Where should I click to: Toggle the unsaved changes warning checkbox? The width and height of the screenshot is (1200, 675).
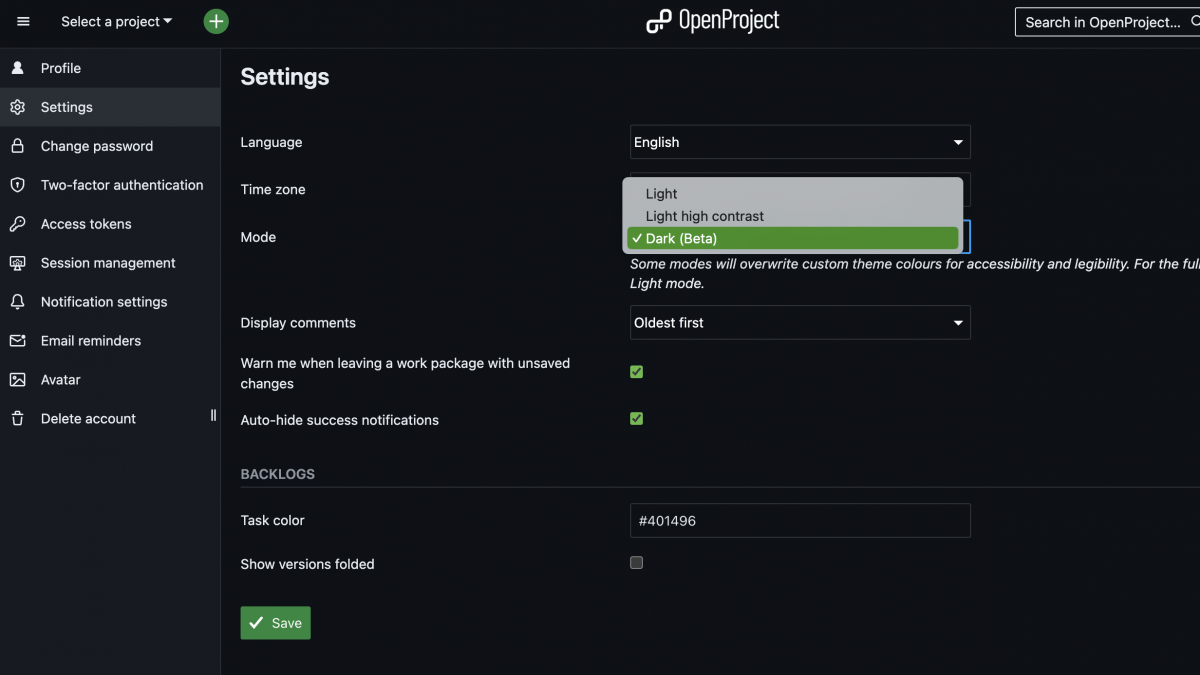pos(636,372)
